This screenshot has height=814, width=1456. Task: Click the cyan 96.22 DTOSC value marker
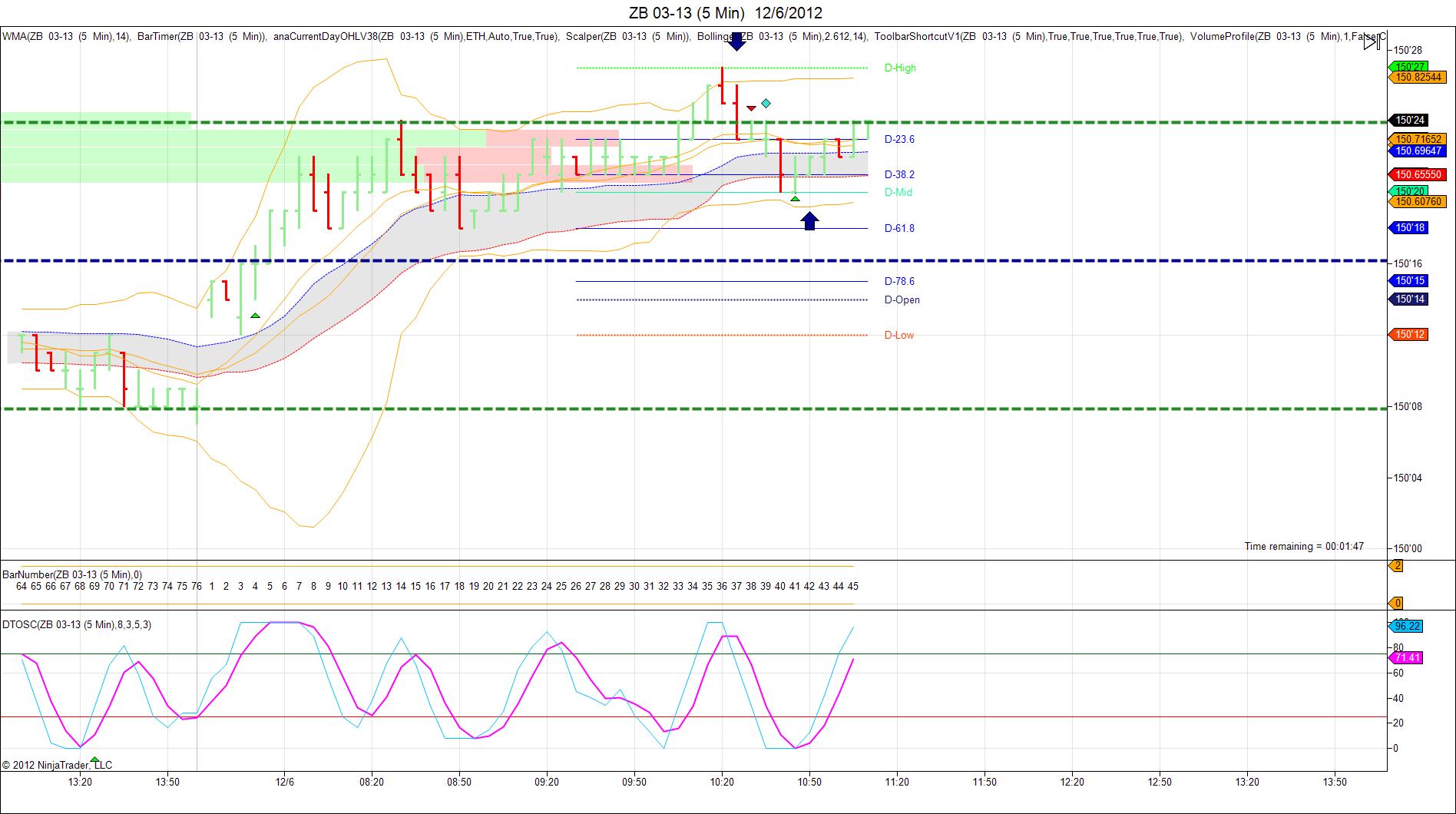(x=1405, y=626)
